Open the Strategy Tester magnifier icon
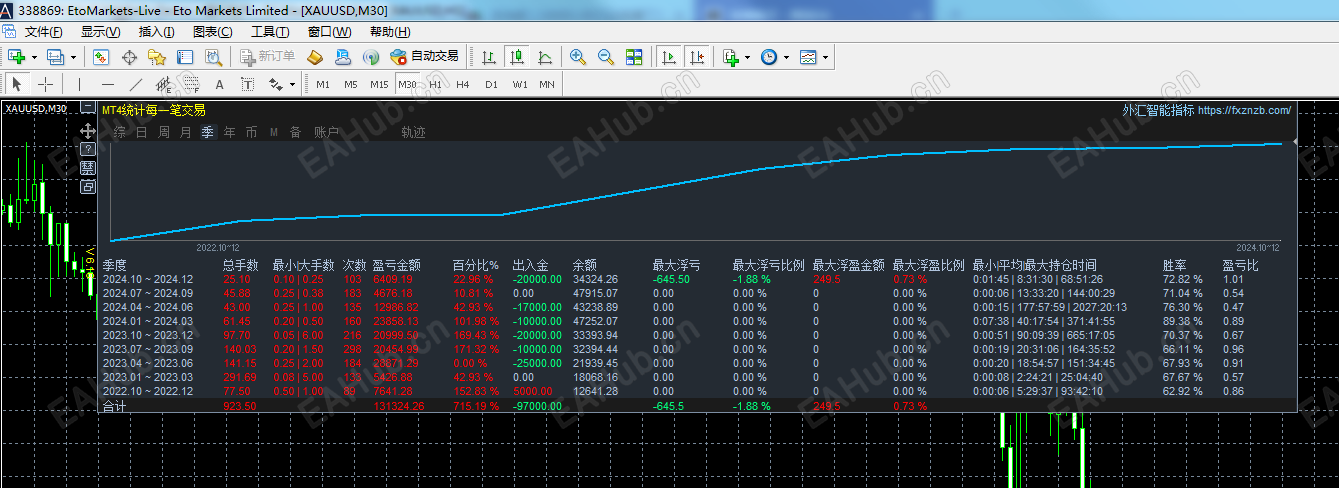Viewport: 1339px width, 488px height. [x=213, y=57]
